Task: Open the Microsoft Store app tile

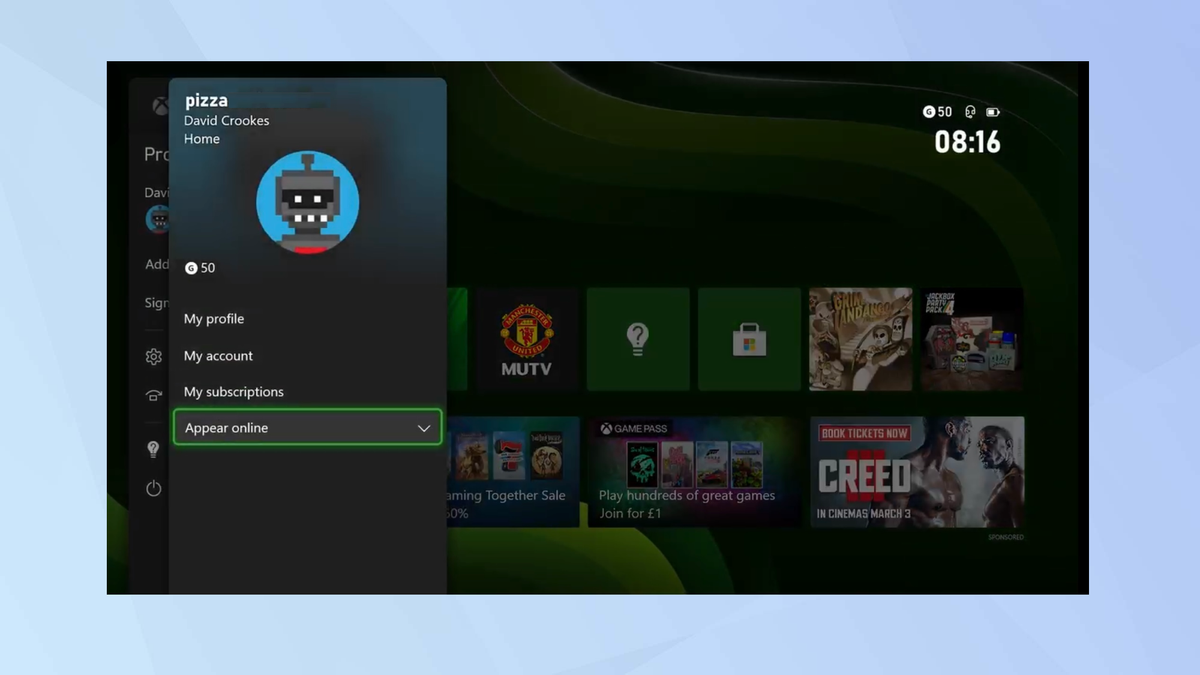Action: tap(749, 338)
